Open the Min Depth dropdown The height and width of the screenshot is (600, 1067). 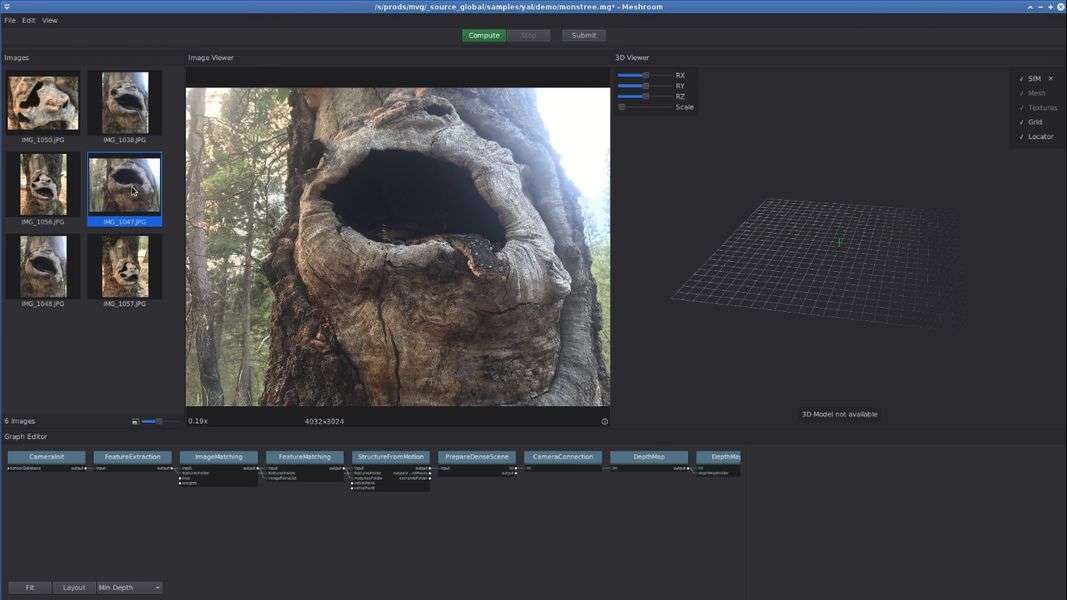point(130,588)
